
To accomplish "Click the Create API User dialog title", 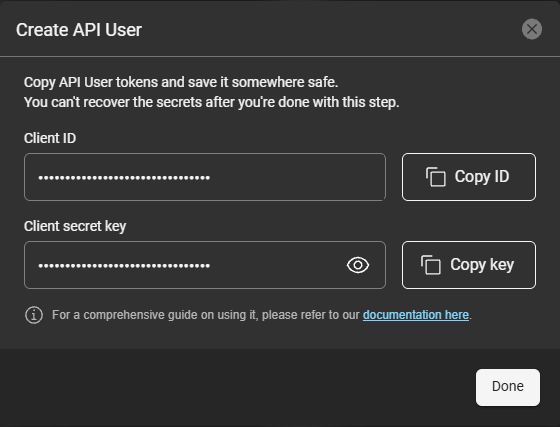I will point(79,30).
